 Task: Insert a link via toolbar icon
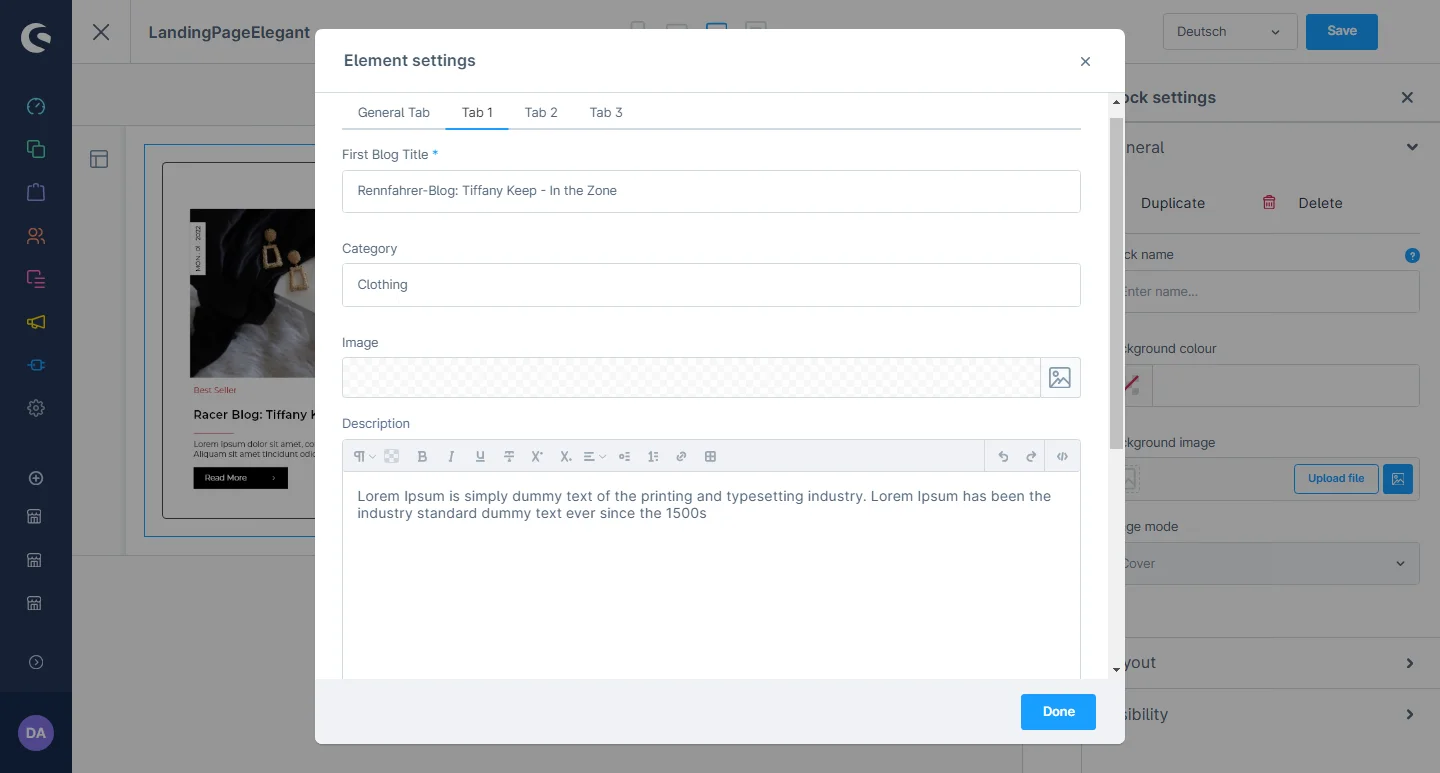(681, 457)
